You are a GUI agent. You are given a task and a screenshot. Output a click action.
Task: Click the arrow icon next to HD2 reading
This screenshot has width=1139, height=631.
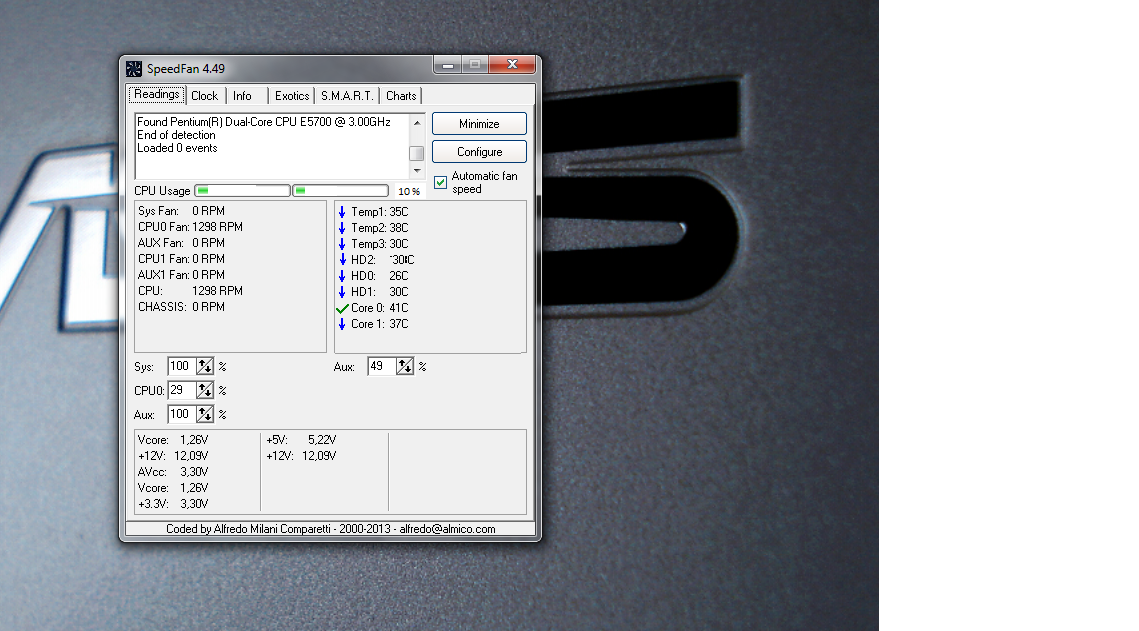coord(342,260)
